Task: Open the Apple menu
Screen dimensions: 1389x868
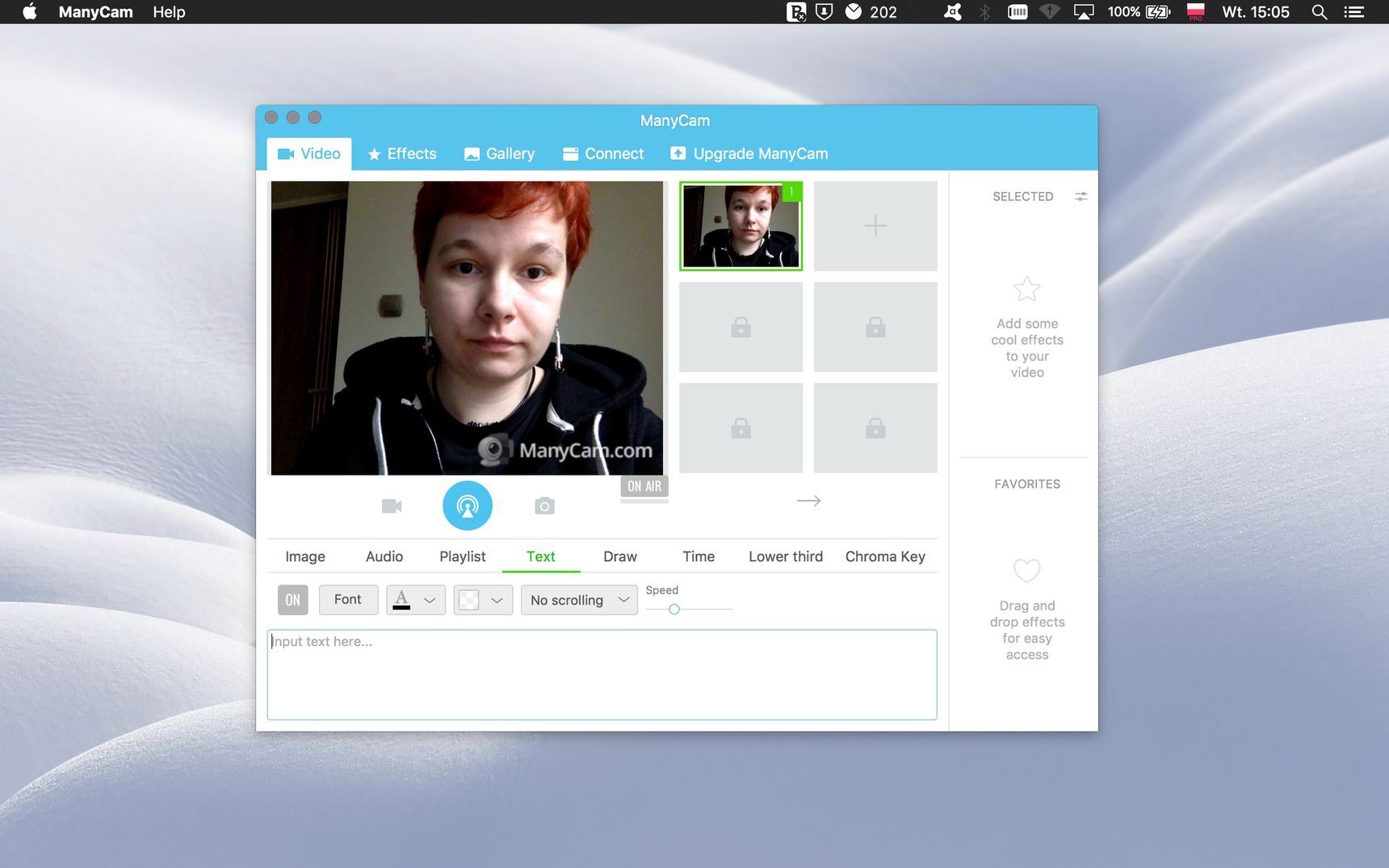Action: pos(30,11)
